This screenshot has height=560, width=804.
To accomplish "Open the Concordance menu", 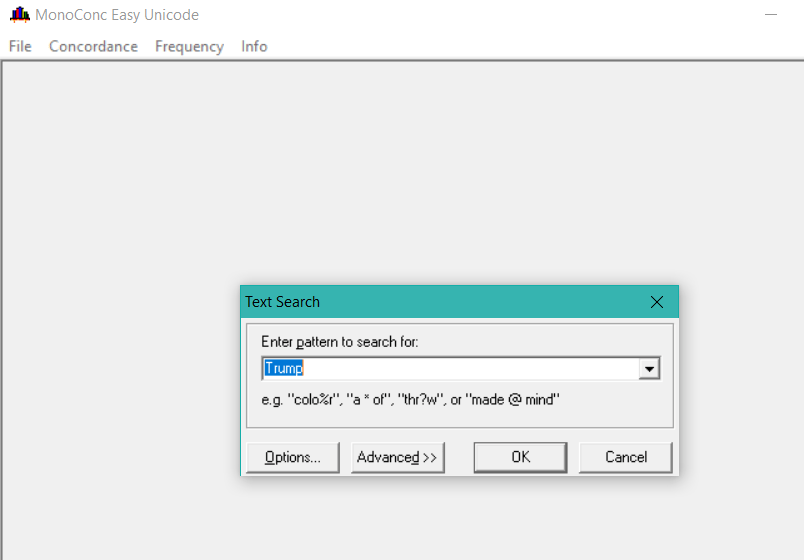I will click(93, 46).
